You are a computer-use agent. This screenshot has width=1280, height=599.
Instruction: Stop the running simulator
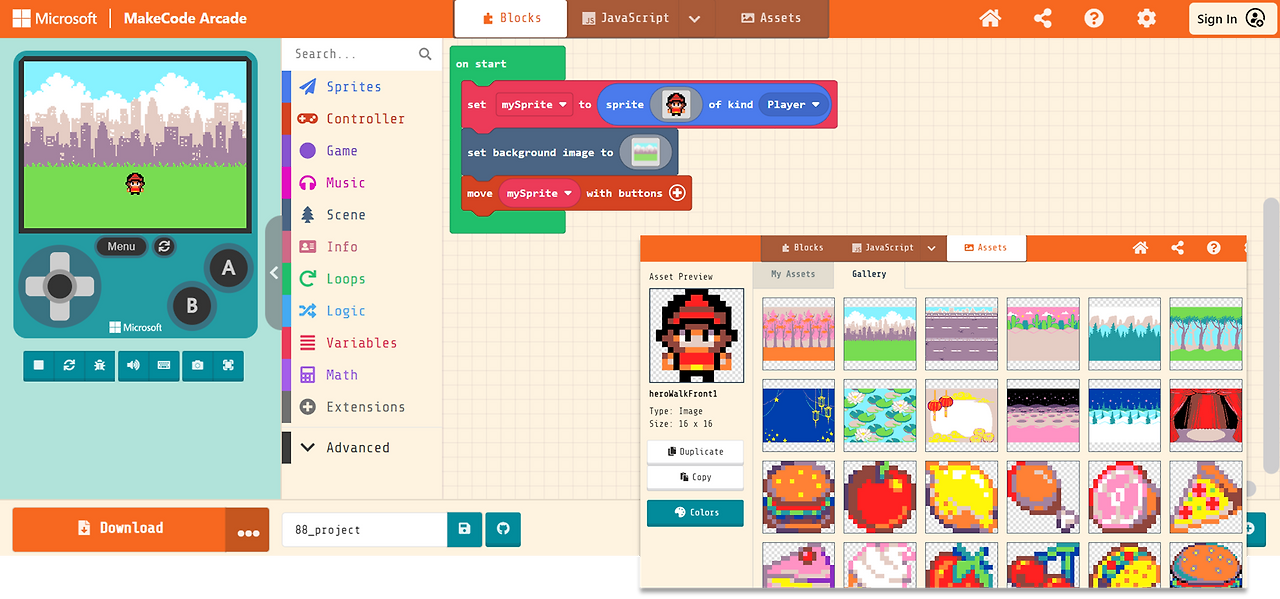(38, 366)
